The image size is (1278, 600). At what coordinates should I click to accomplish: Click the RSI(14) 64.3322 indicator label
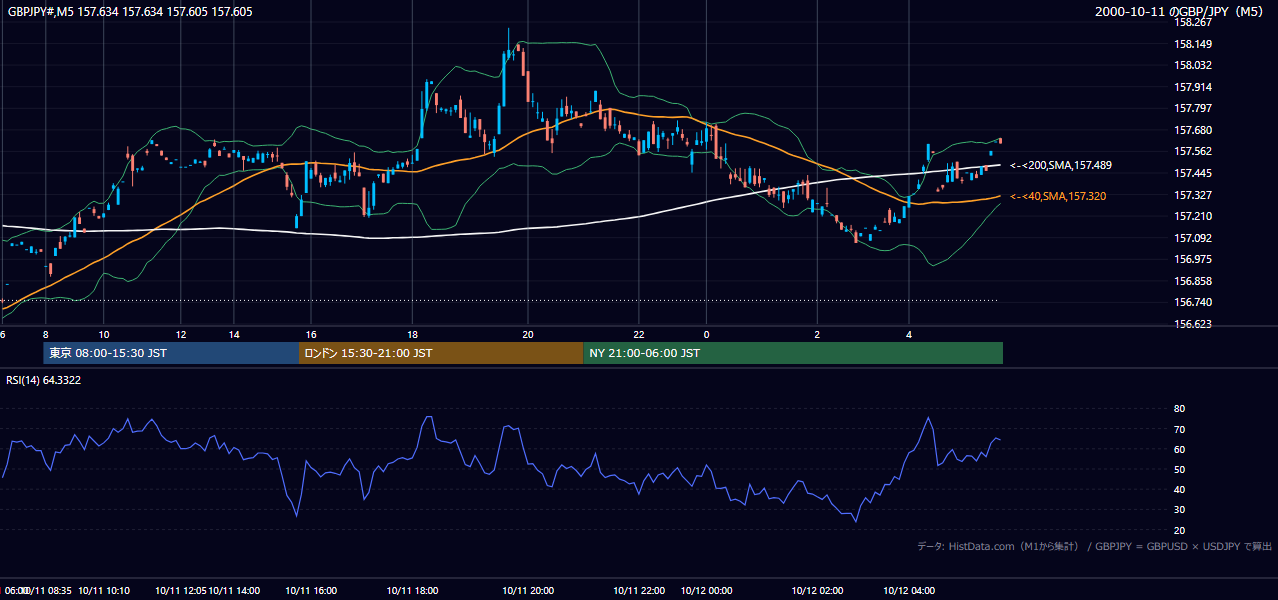pyautogui.click(x=44, y=379)
